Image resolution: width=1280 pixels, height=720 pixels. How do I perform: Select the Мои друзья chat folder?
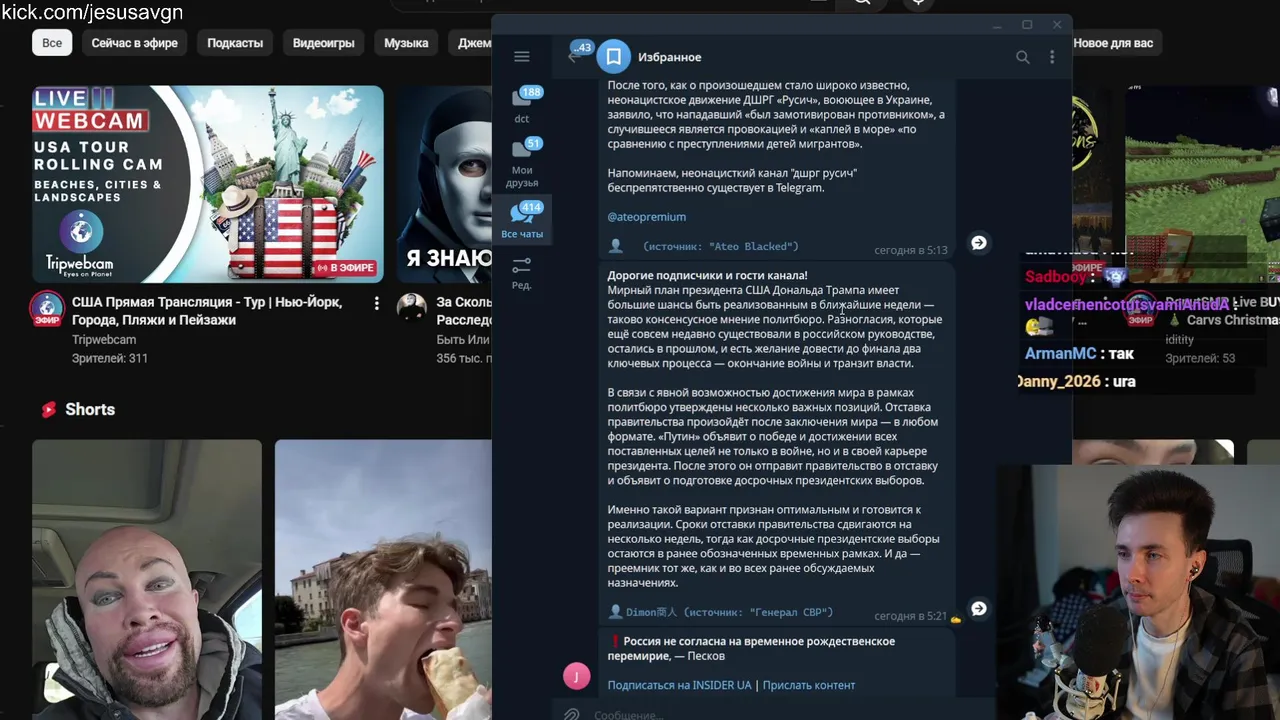point(522,164)
